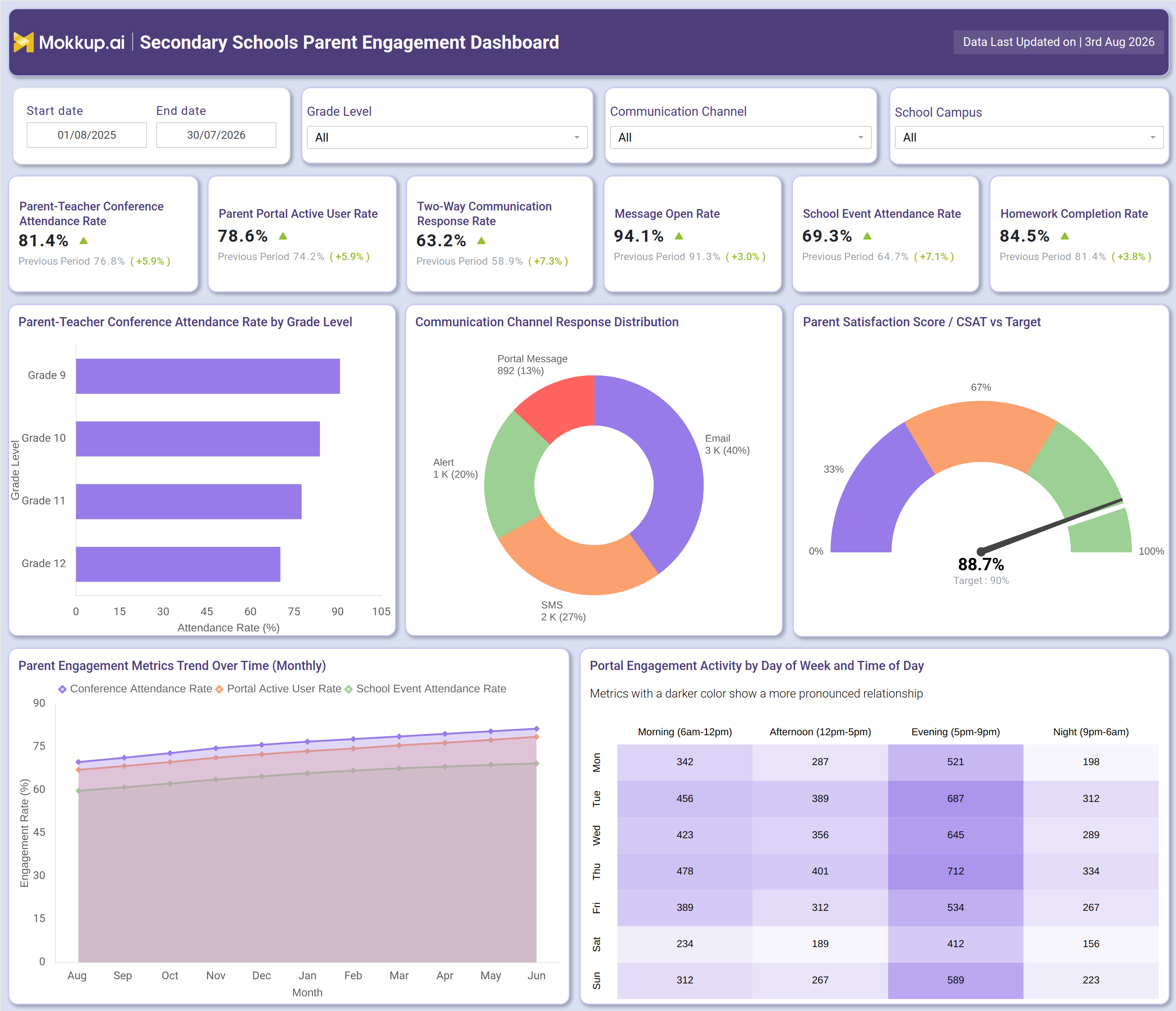Click the Conference Attendance Rate legend marker

click(x=62, y=689)
